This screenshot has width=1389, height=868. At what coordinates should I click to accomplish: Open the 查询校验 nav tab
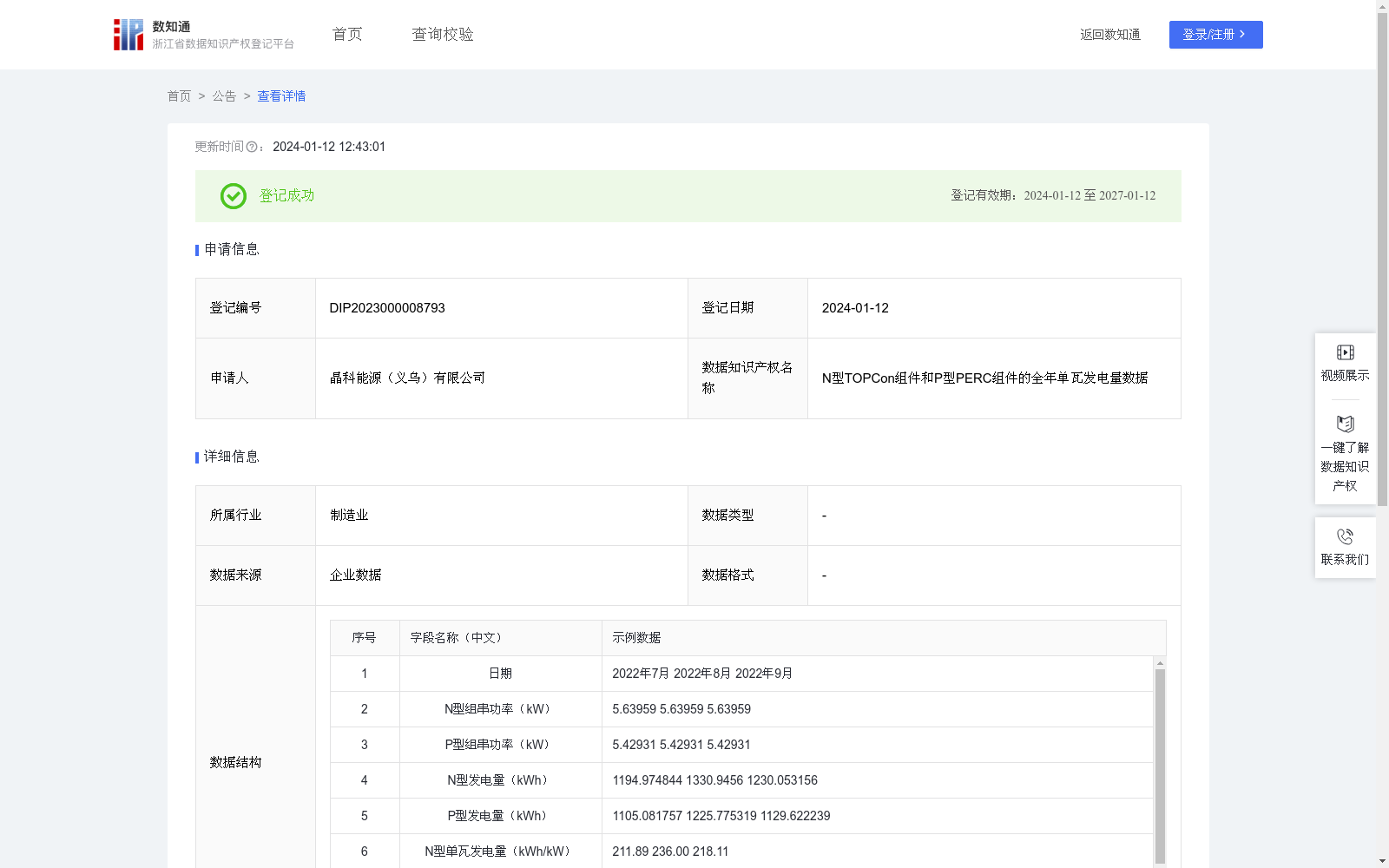tap(443, 35)
